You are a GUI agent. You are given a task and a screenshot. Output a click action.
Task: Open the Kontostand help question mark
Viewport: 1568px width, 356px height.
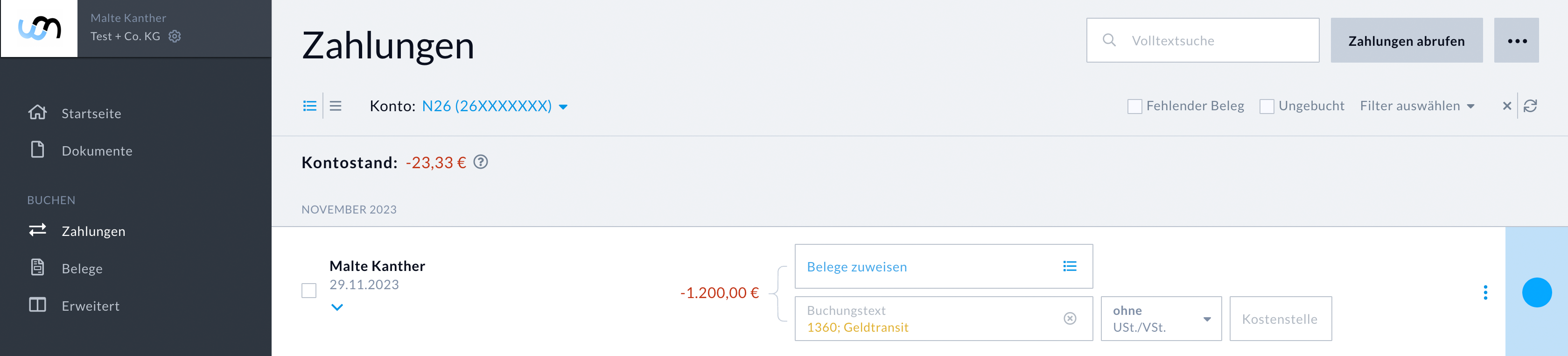click(x=481, y=162)
